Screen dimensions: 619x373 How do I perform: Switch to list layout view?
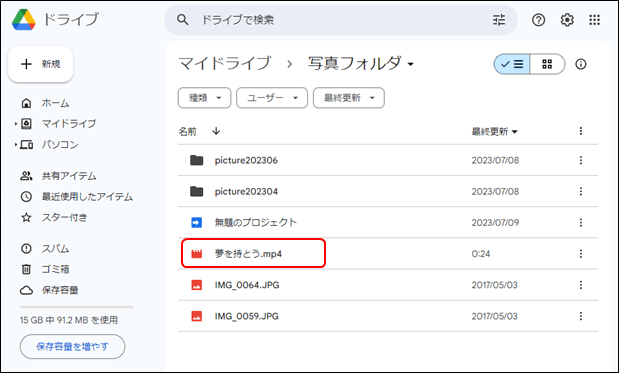(x=512, y=64)
